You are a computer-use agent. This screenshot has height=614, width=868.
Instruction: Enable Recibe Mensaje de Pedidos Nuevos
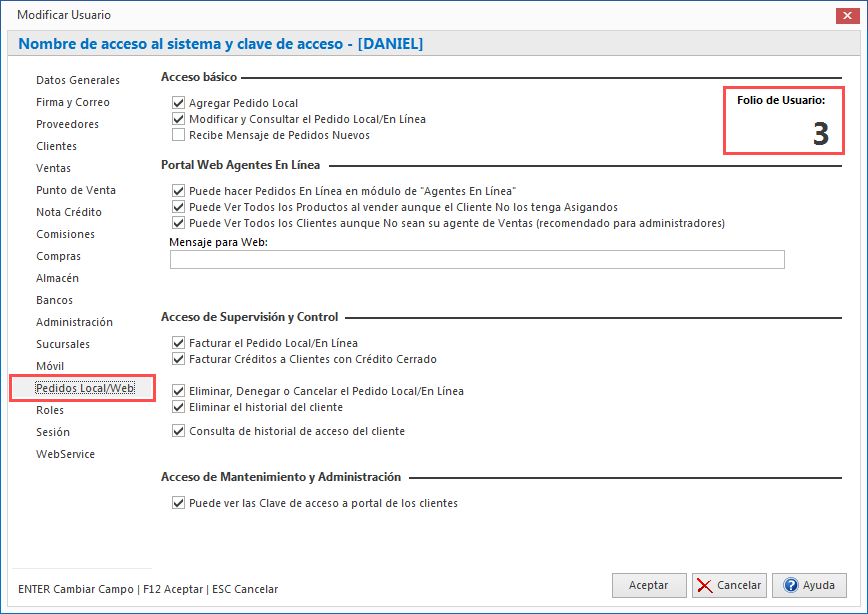(177, 134)
